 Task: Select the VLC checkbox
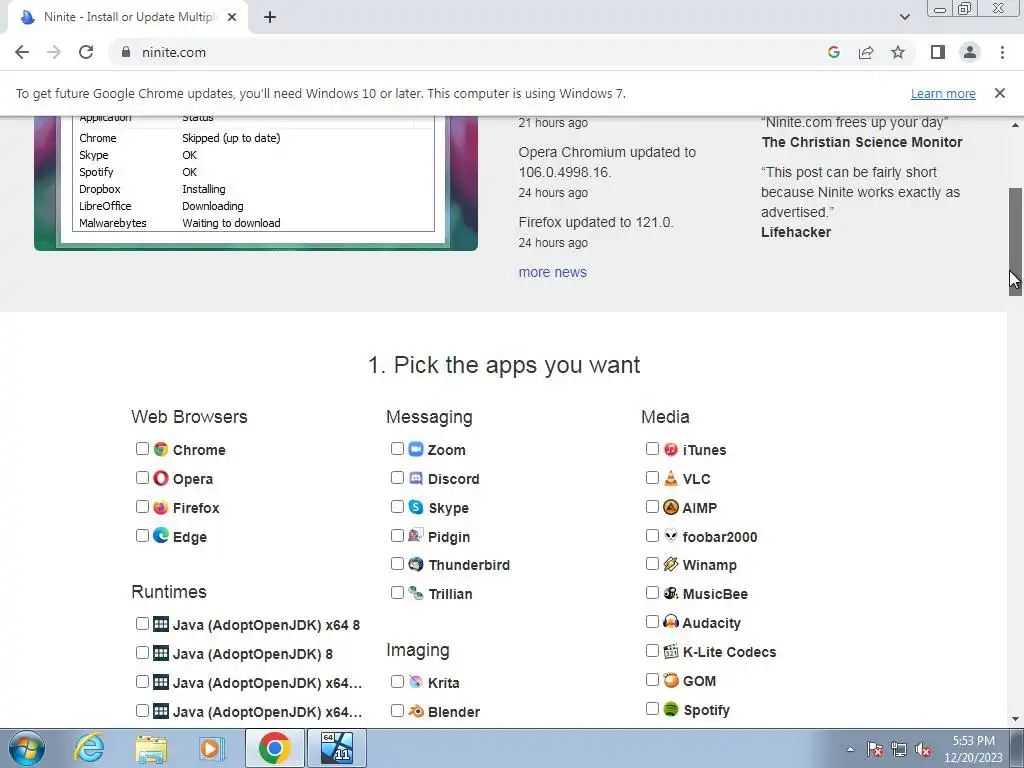(x=652, y=477)
